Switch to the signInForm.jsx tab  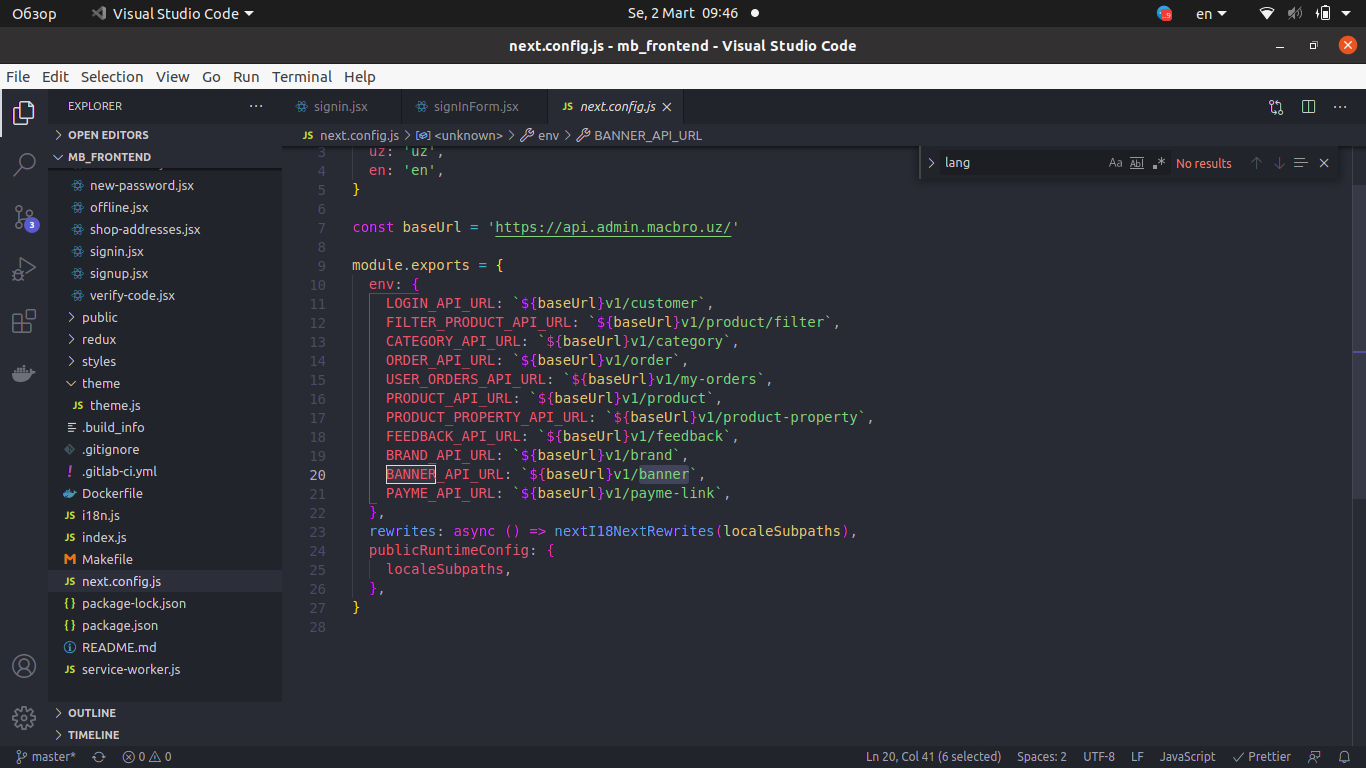(x=475, y=106)
